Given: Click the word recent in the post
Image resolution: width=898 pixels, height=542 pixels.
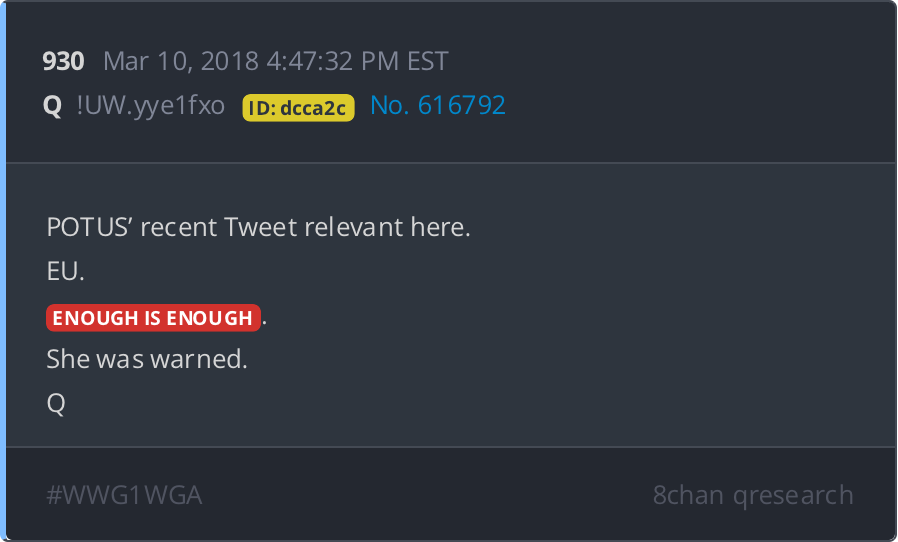Looking at the screenshot, I should [180, 227].
